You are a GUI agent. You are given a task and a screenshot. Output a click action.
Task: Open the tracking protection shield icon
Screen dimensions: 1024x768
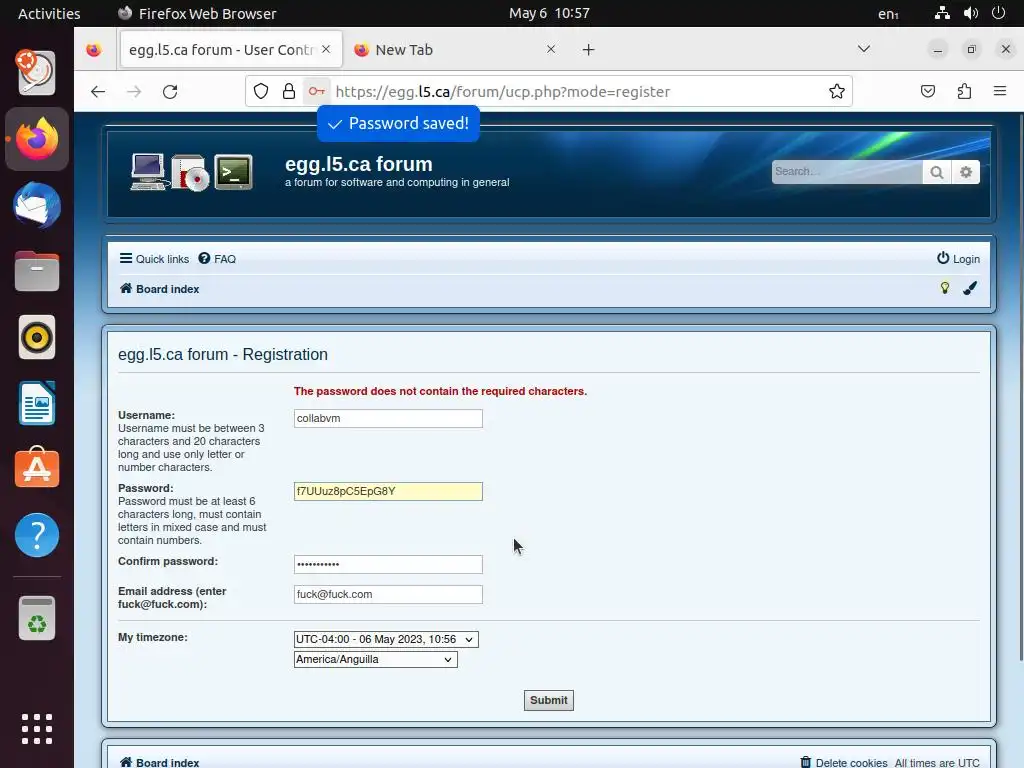[261, 91]
